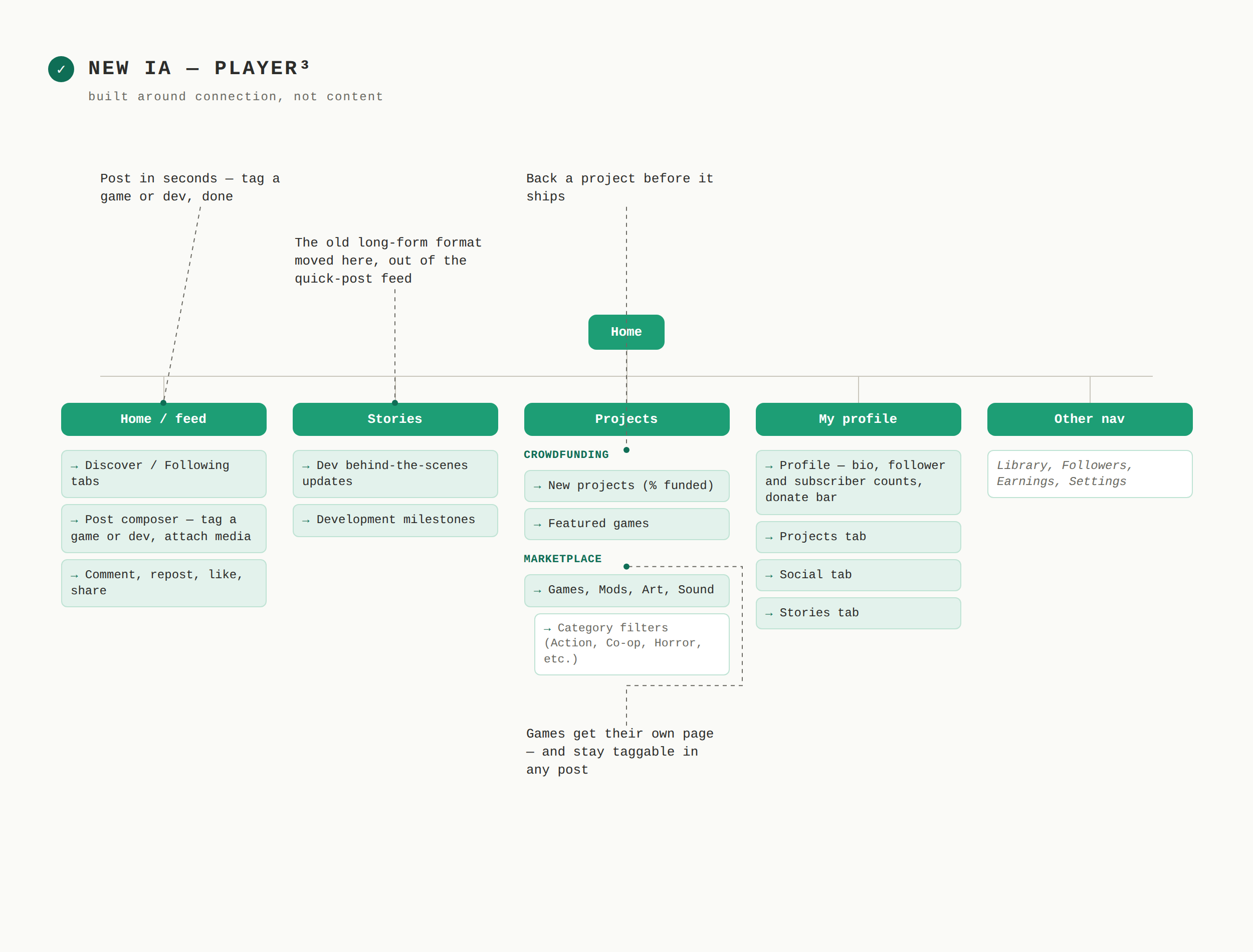
Task: Open the Home / feed section header
Action: pyautogui.click(x=164, y=419)
